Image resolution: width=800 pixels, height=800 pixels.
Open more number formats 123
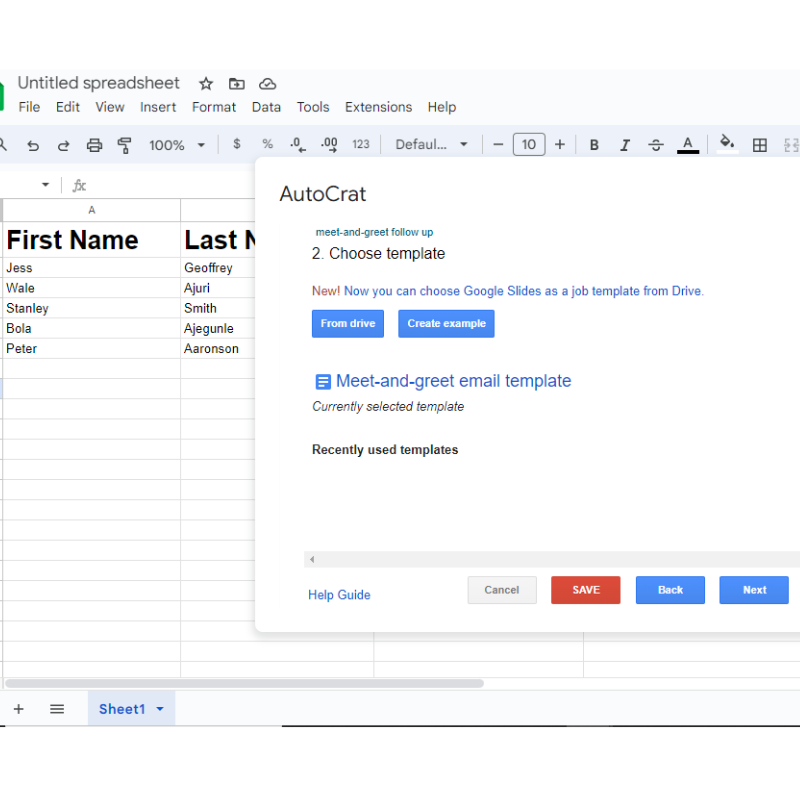[361, 144]
